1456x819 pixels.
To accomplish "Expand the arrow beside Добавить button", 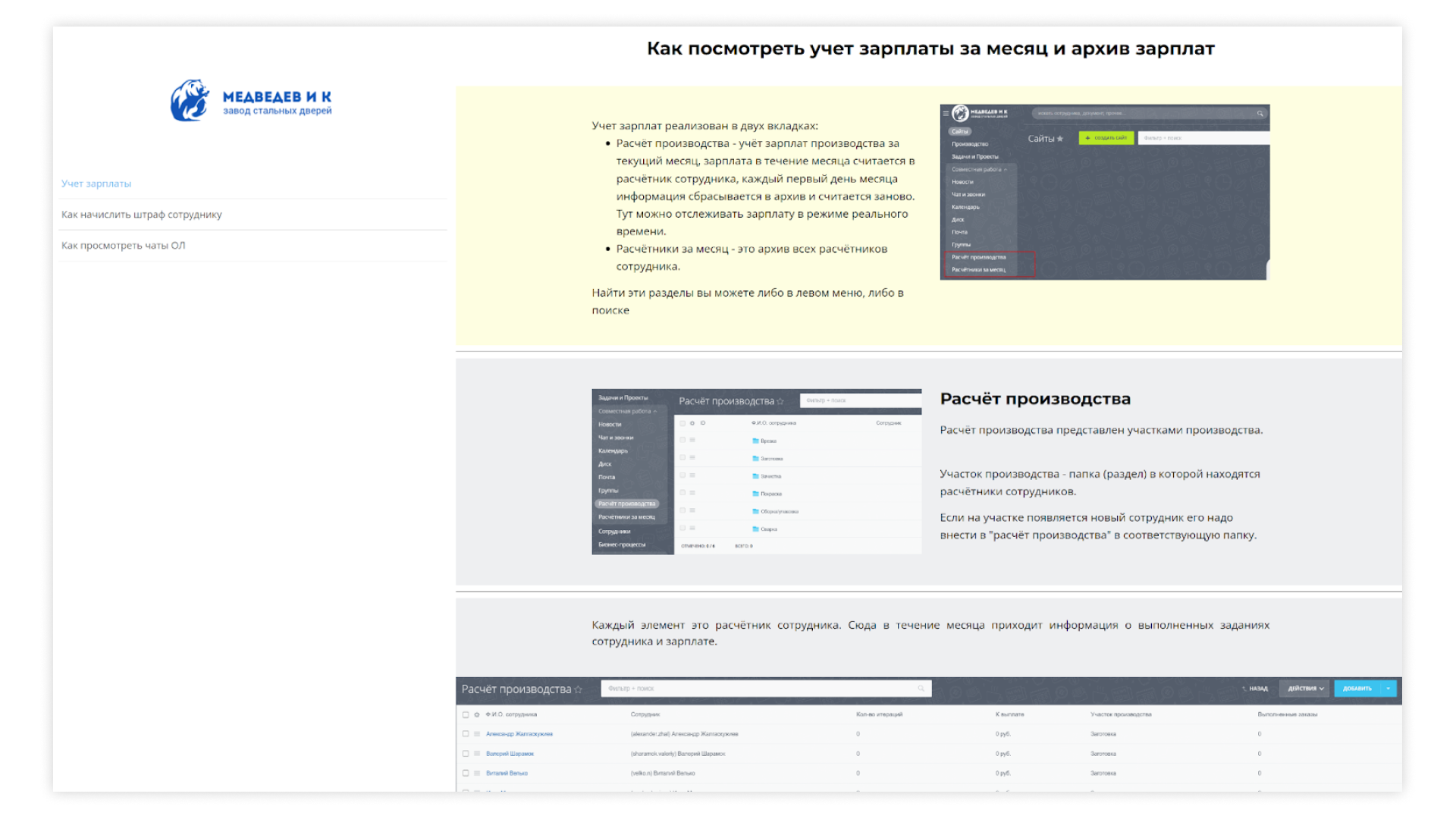I will [1388, 689].
